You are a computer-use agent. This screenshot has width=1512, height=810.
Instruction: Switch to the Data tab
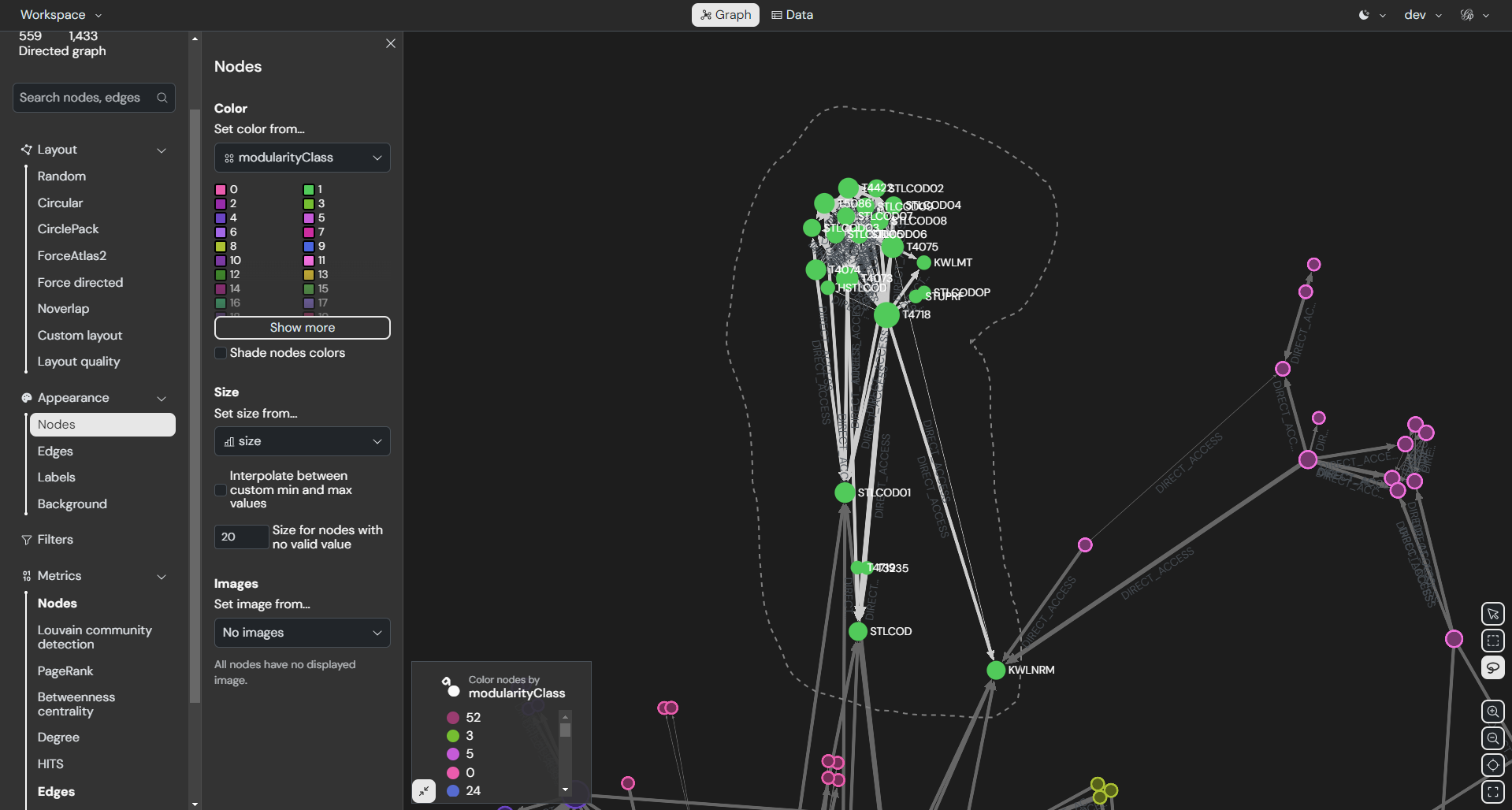(792, 15)
